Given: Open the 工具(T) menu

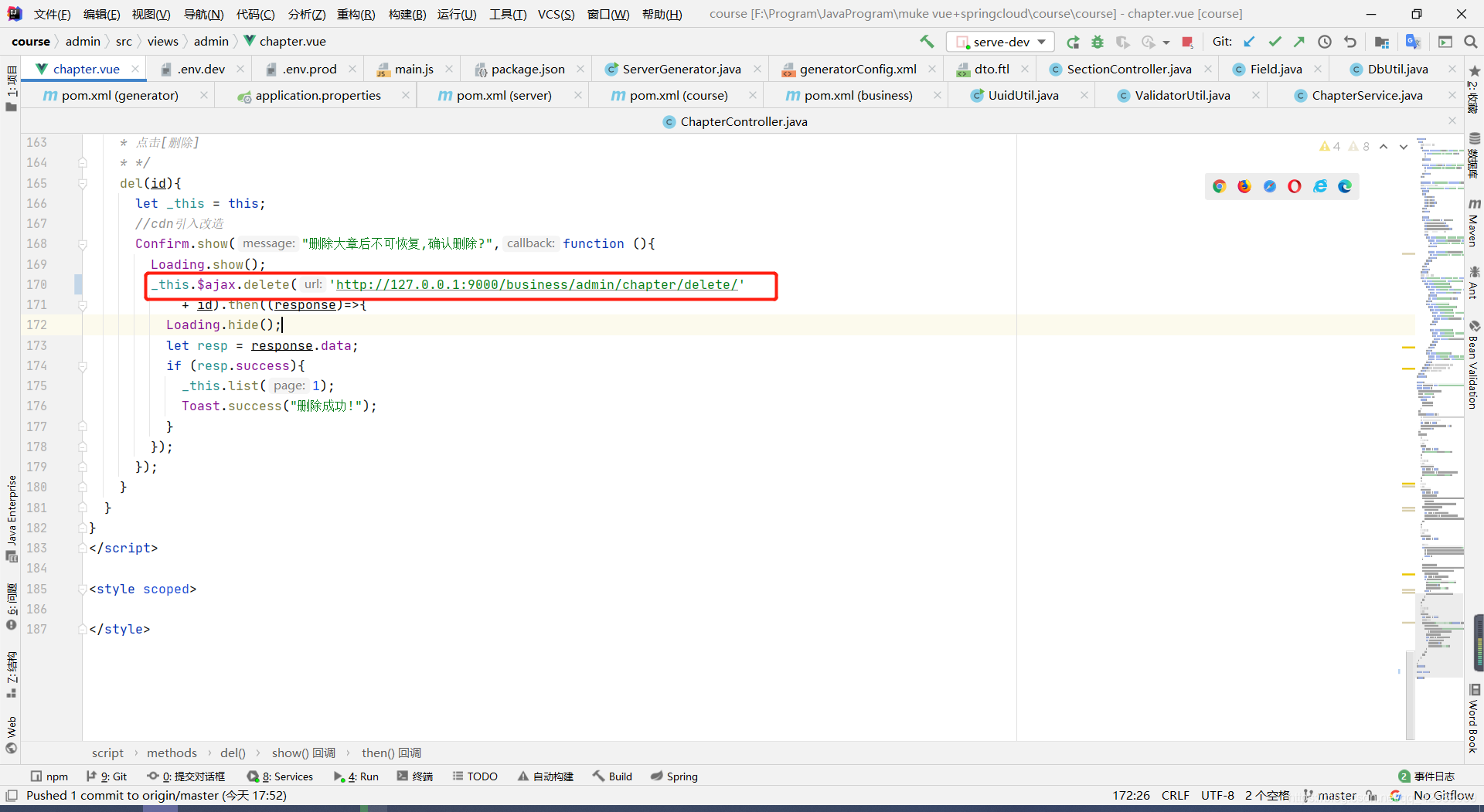Looking at the screenshot, I should (x=507, y=14).
